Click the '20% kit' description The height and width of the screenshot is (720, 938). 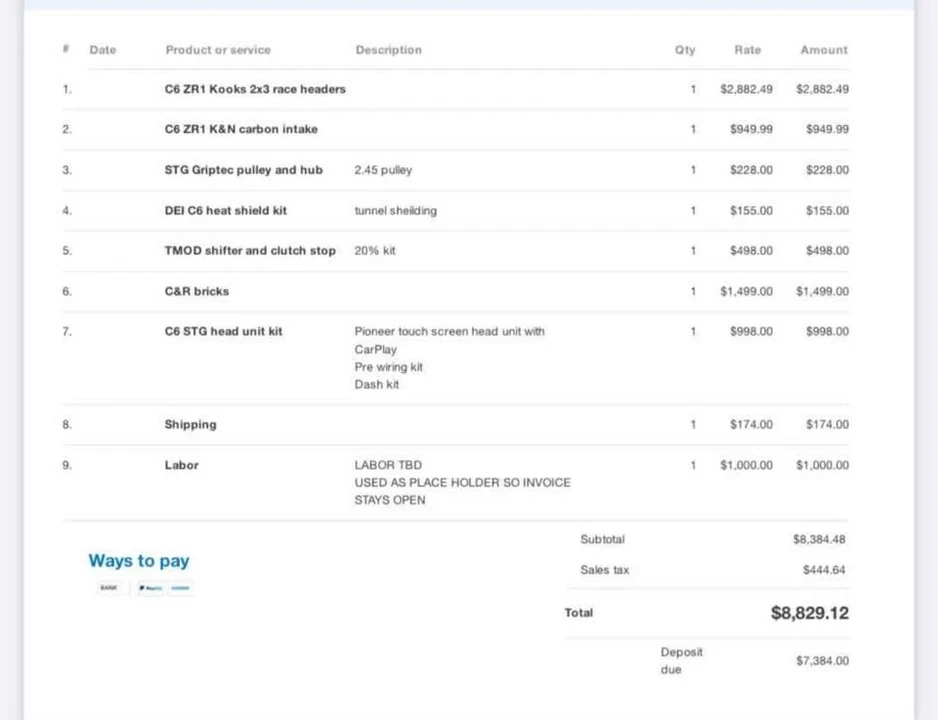click(x=374, y=251)
